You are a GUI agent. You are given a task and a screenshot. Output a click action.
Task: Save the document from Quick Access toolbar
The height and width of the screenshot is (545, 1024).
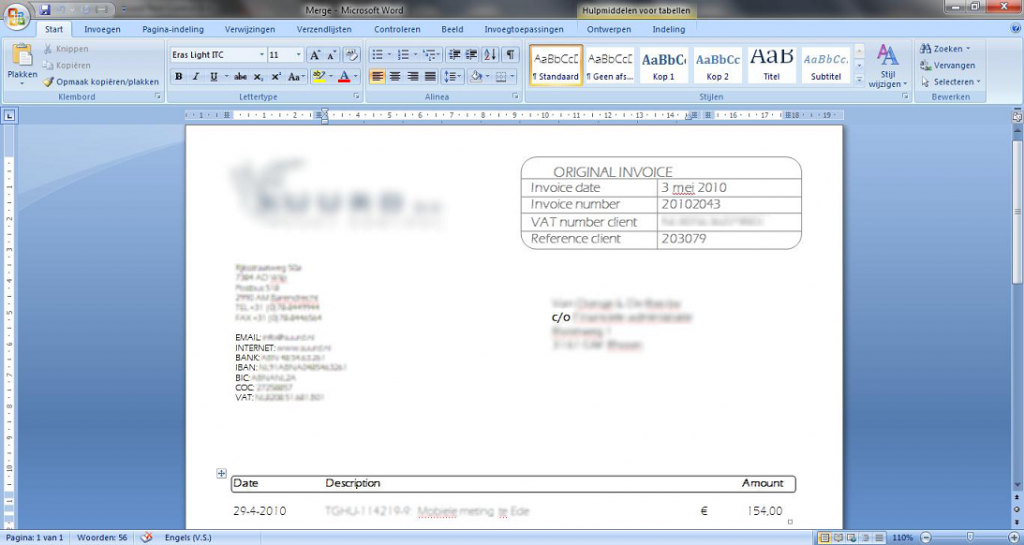tap(44, 10)
